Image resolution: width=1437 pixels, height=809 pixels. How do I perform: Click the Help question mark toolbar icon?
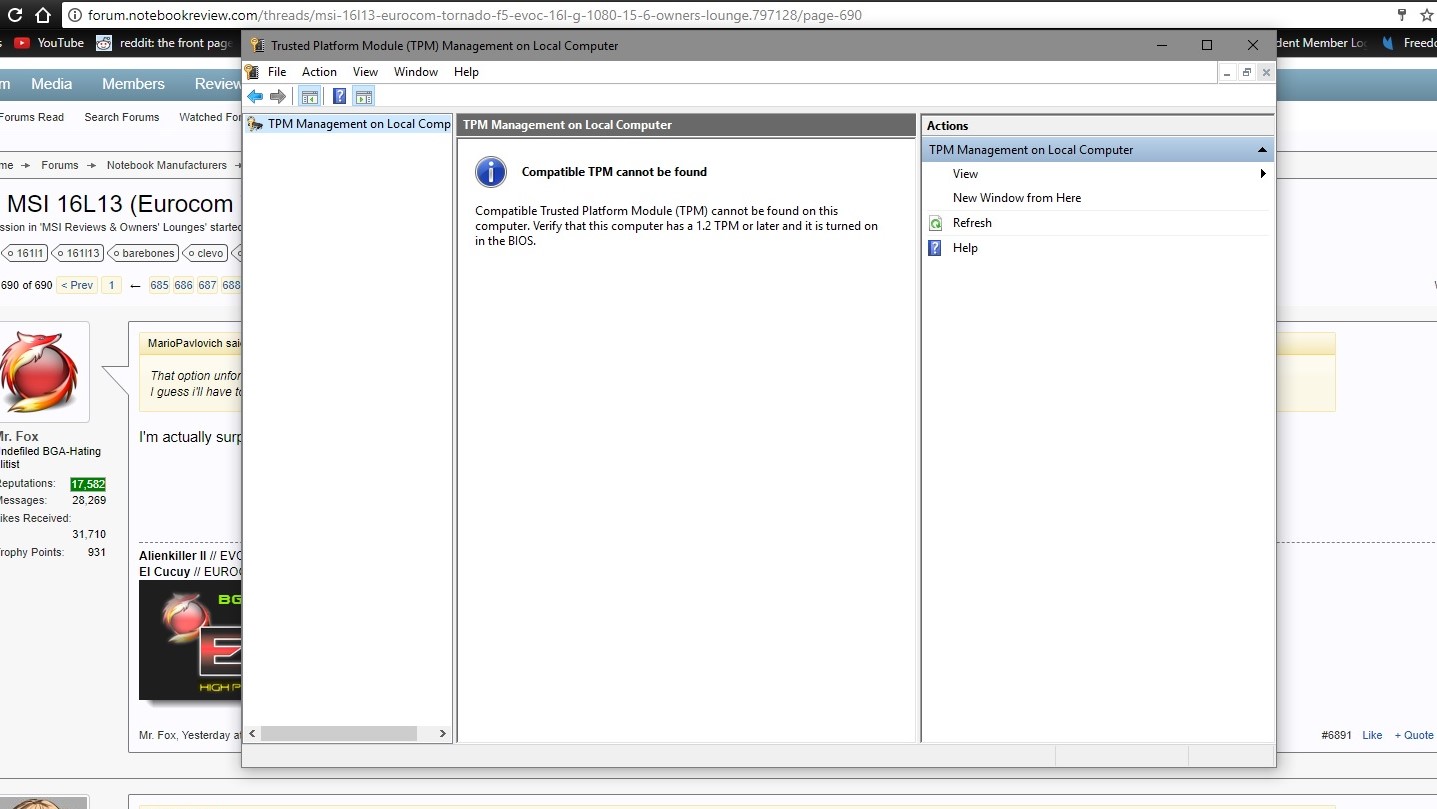click(x=339, y=96)
